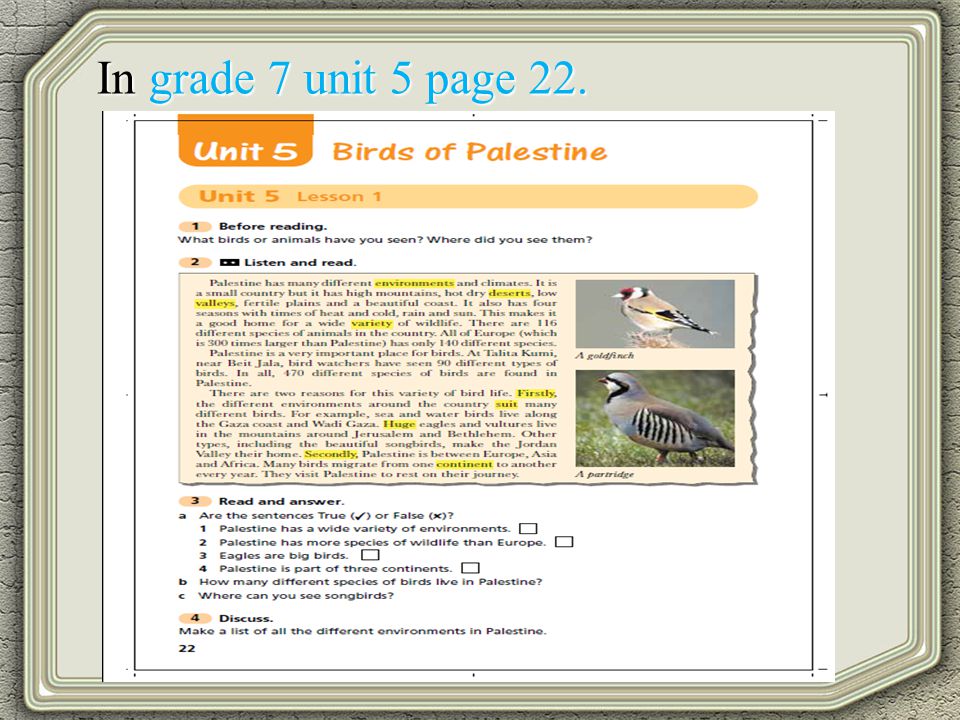Click the goldfinch photo
The image size is (960, 720).
(655, 314)
